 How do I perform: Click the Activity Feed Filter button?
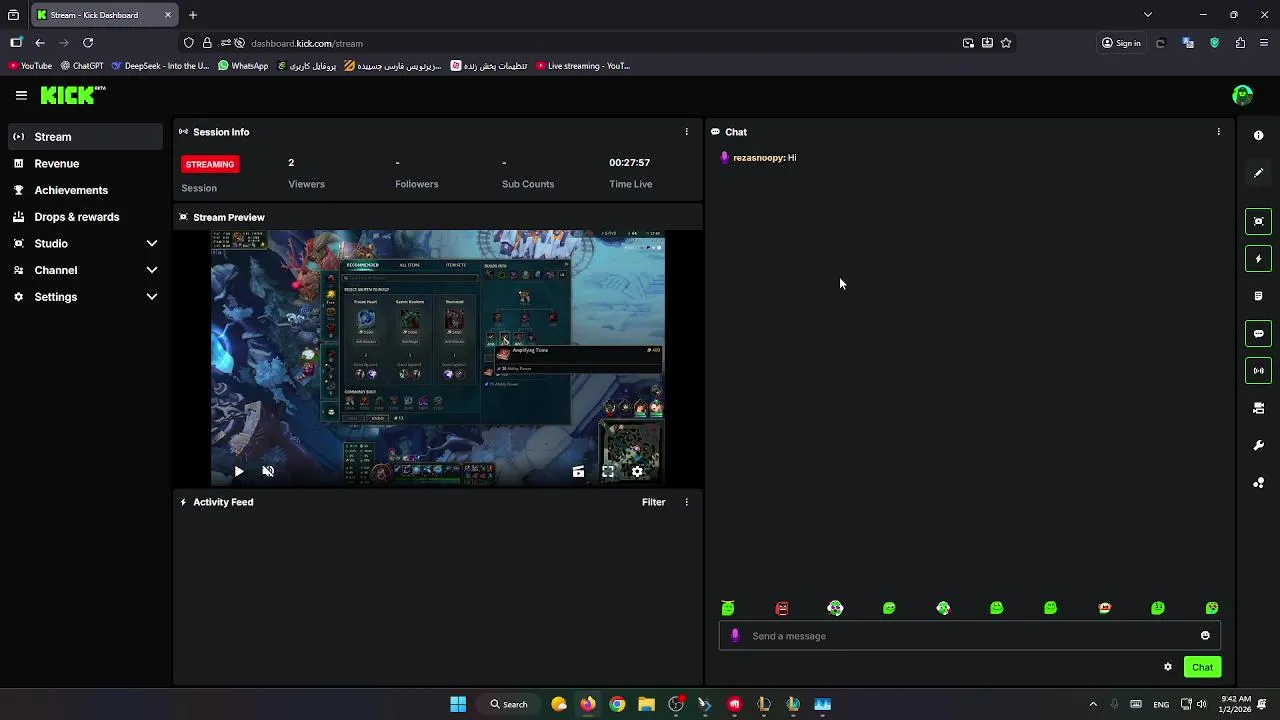(653, 502)
